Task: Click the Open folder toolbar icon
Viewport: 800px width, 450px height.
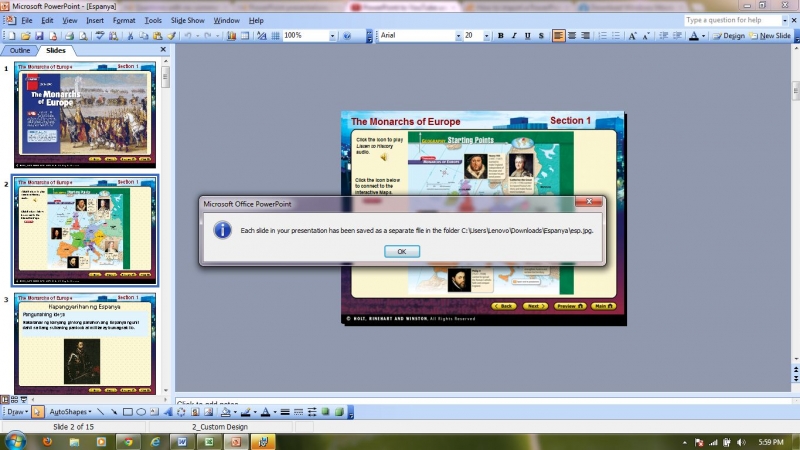Action: (25, 35)
